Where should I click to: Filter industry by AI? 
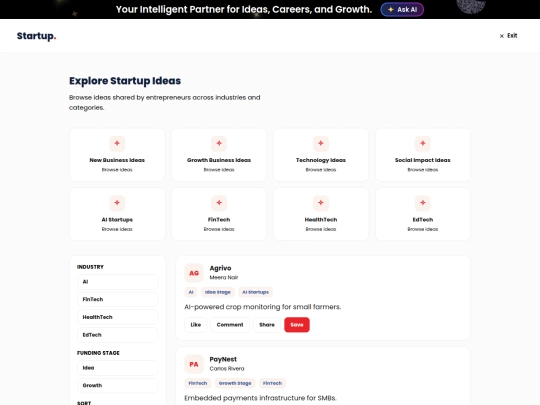(x=117, y=282)
